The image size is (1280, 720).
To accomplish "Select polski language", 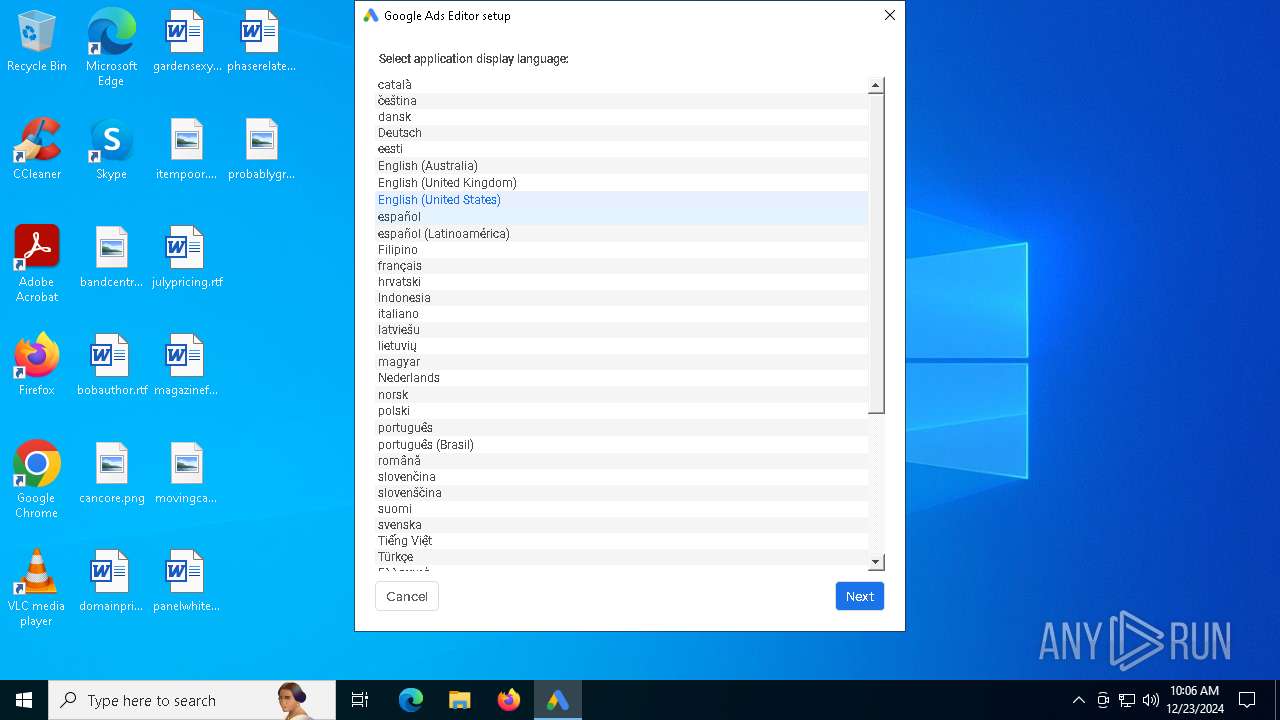I will 622,411.
